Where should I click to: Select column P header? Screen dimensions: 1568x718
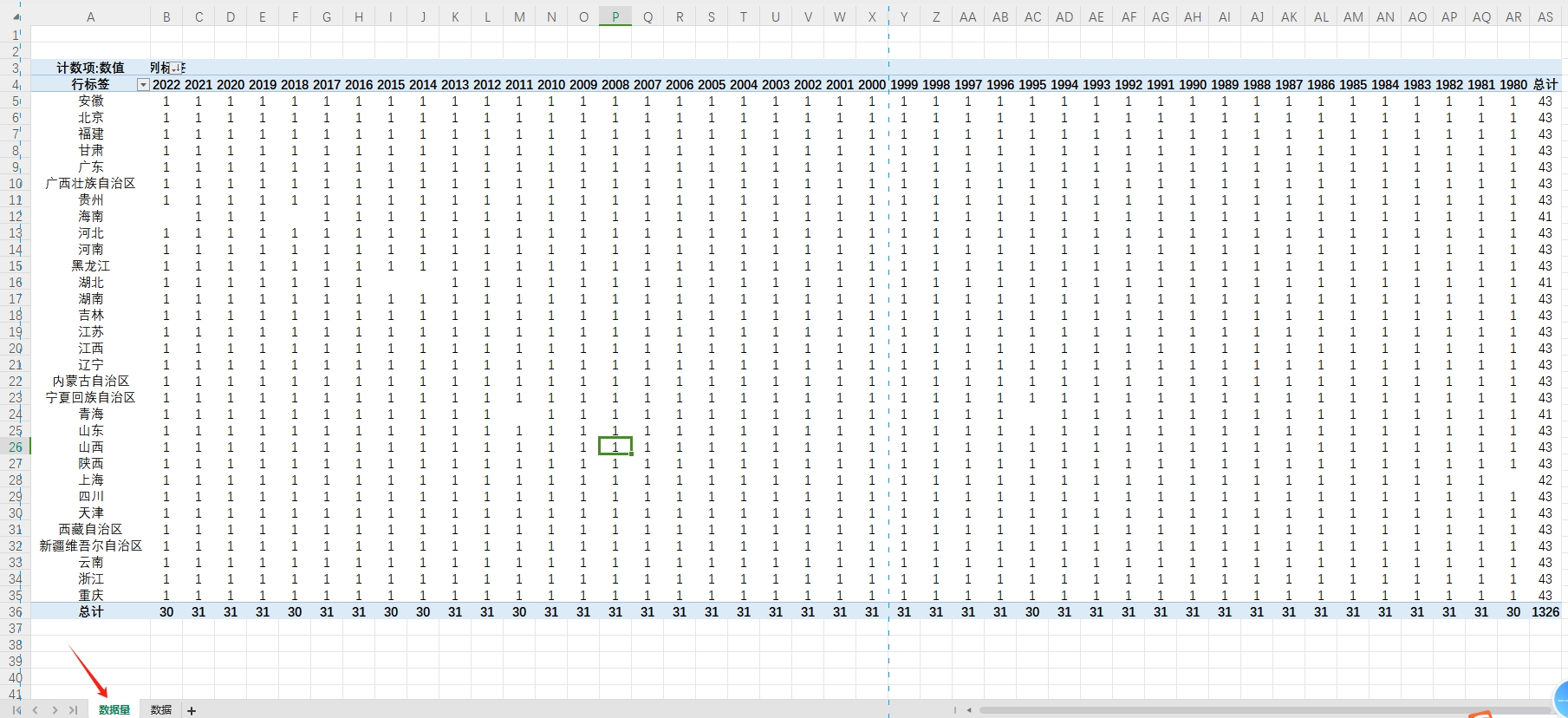[615, 16]
